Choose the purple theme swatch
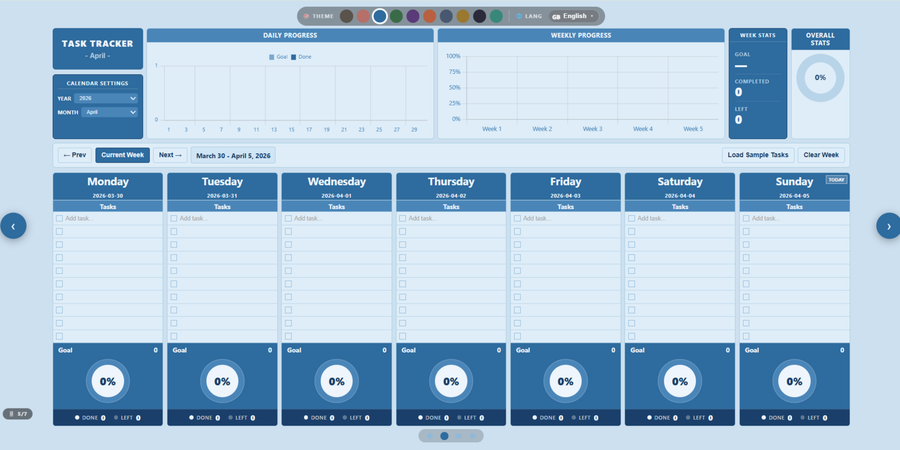This screenshot has height=450, width=900. click(413, 16)
